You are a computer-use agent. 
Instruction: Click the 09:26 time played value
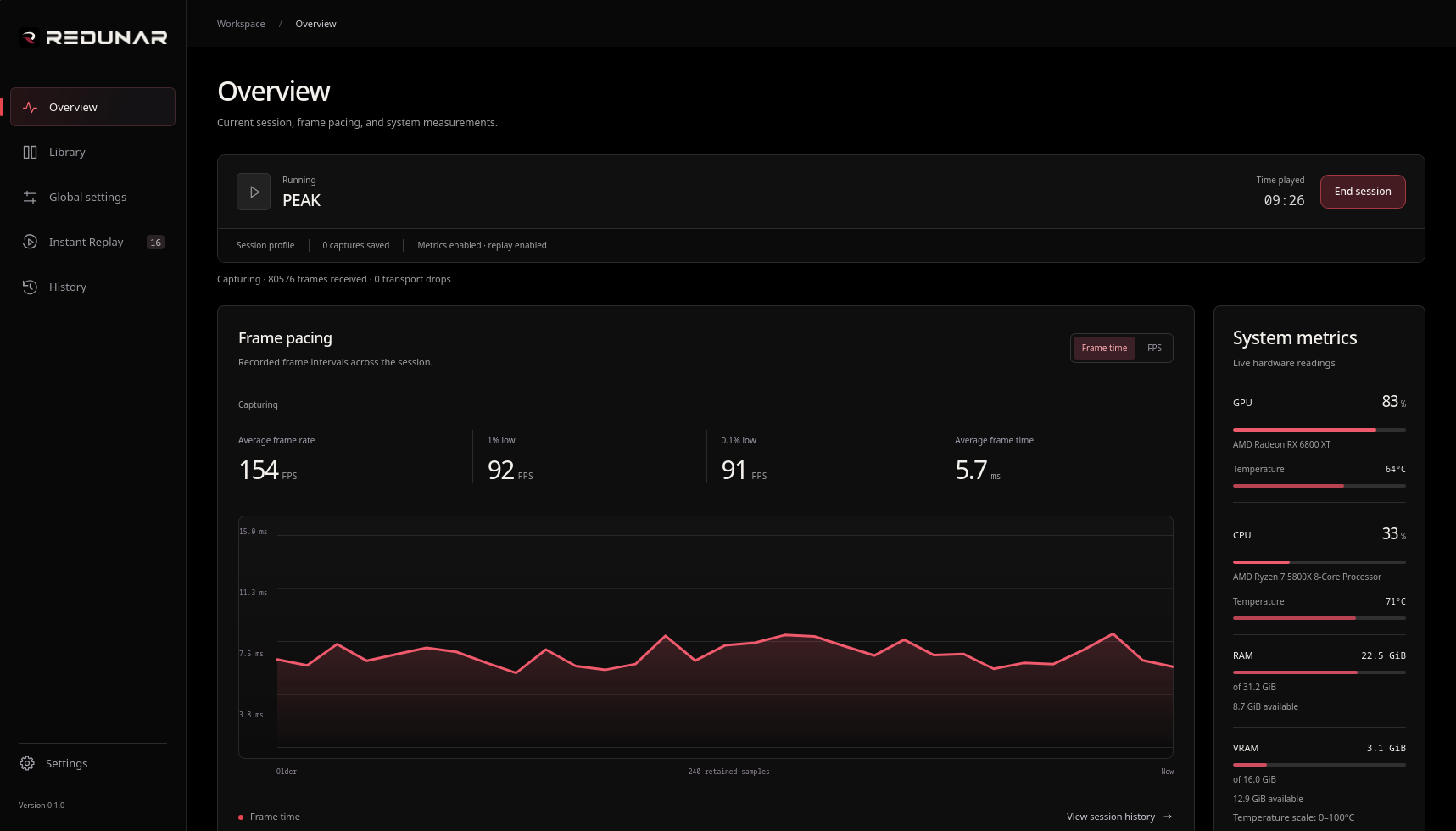[x=1284, y=201]
